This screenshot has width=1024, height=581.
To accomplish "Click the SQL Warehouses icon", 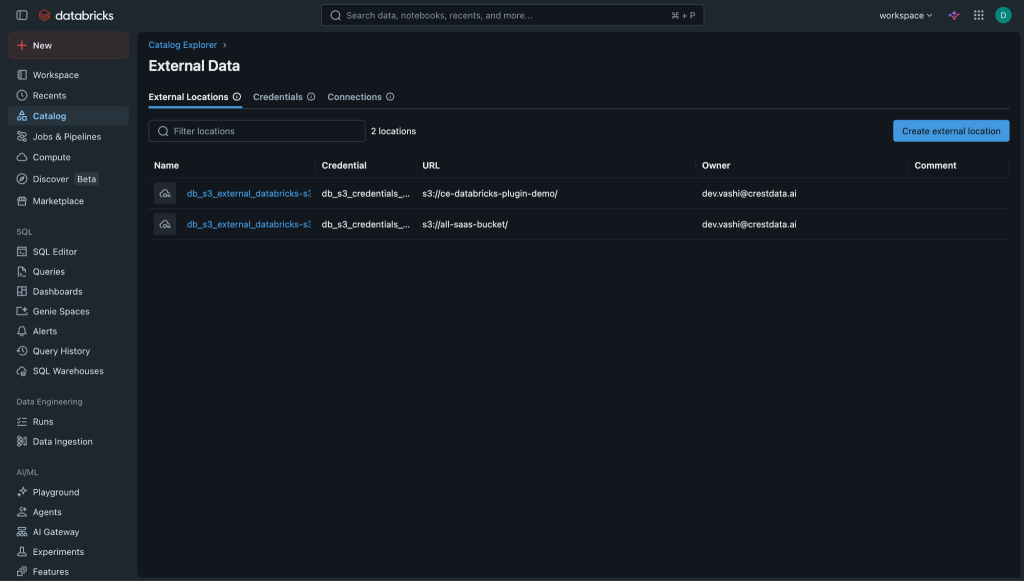I will point(22,371).
